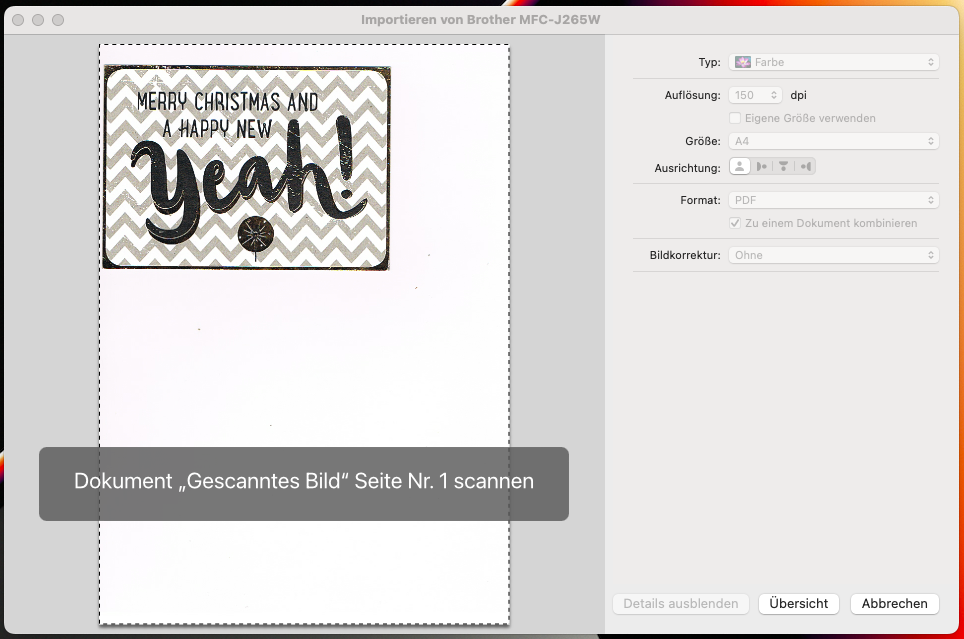Expand the Format dropdown showing PDF
The width and height of the screenshot is (964, 639).
click(x=834, y=200)
